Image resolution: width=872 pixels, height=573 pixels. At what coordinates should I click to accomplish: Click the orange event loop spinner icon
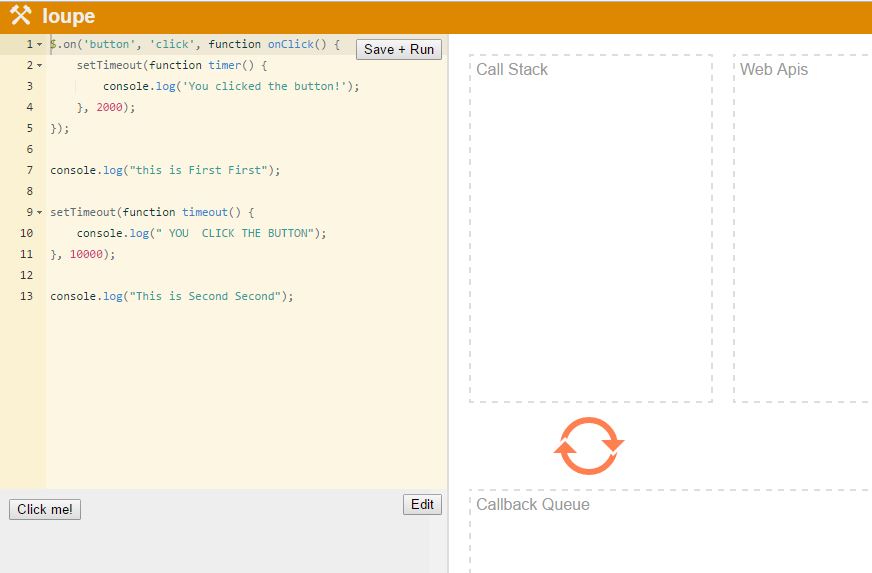[x=589, y=446]
